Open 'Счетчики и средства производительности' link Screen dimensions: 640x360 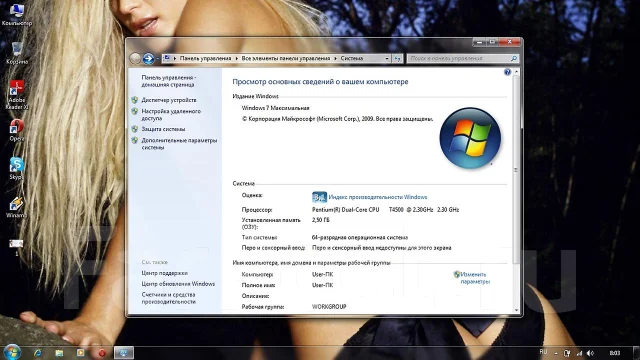[x=169, y=298]
